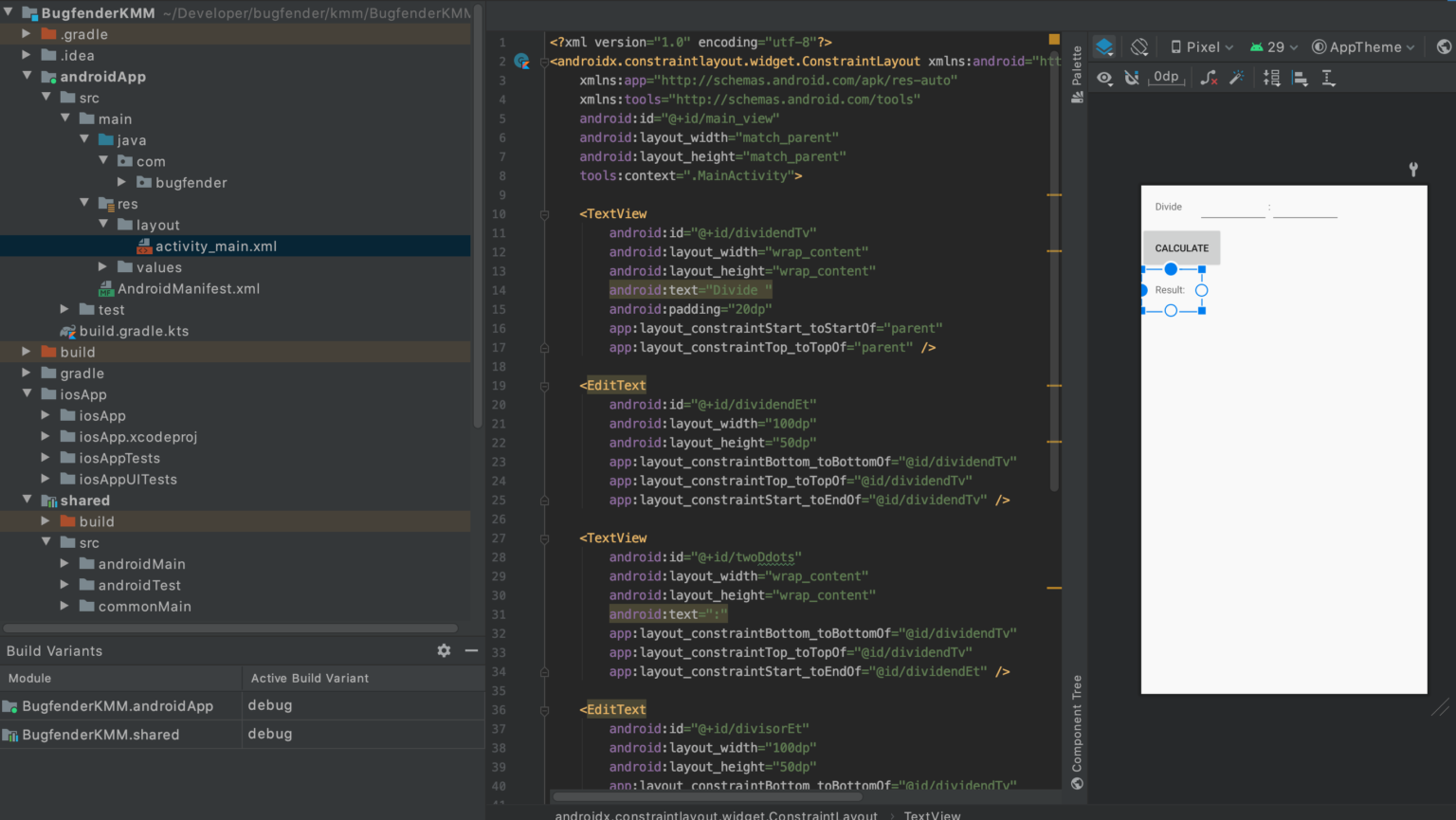The width and height of the screenshot is (1456, 820).
Task: Toggle the line 19 collapse arrow
Action: pos(544,385)
